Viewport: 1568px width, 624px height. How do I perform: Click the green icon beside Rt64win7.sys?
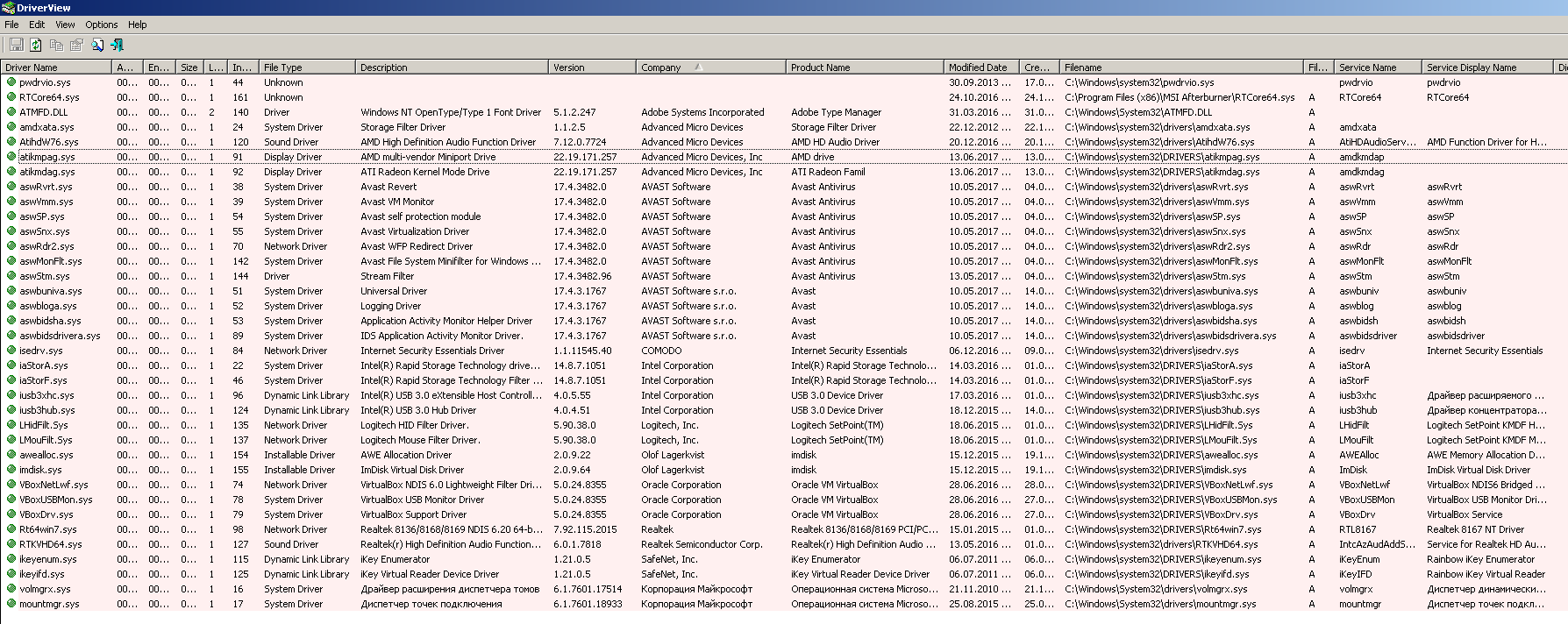(11, 529)
